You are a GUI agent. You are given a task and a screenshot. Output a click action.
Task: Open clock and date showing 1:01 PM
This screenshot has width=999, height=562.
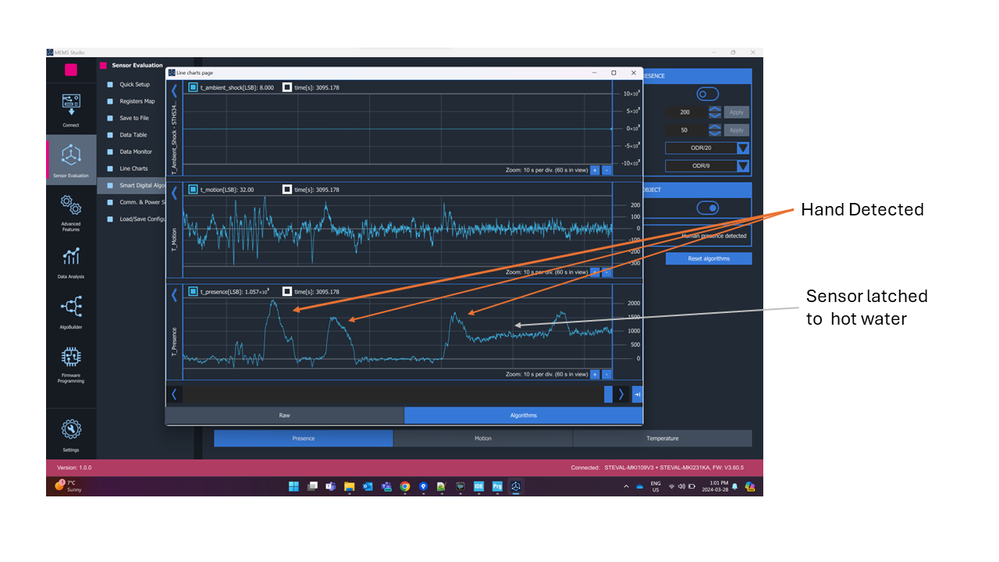click(x=715, y=486)
